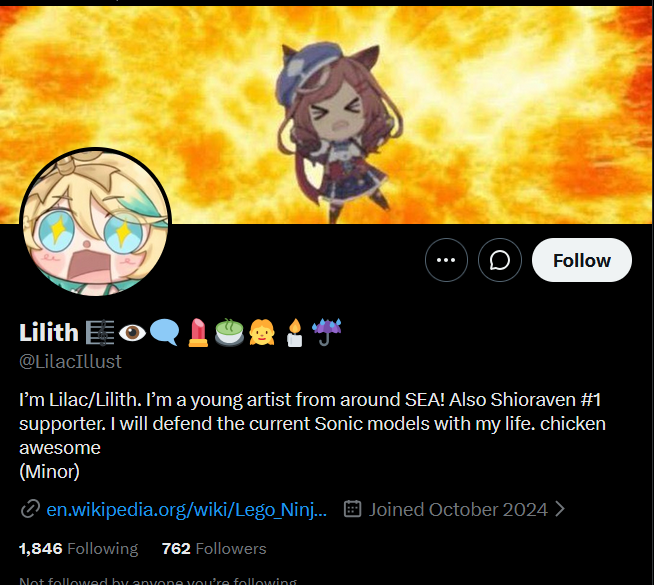Open the round profile avatar picture
This screenshot has width=654, height=585.
click(96, 222)
